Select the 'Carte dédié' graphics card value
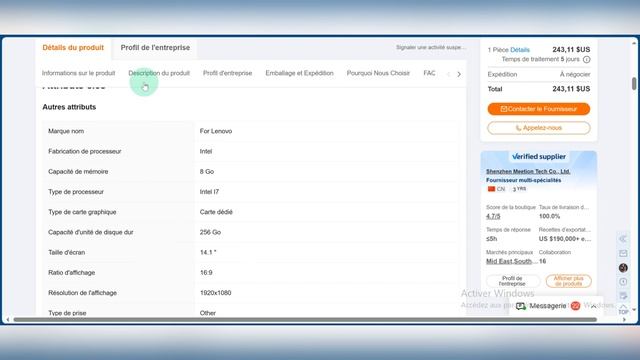This screenshot has width=640, height=360. [x=216, y=212]
